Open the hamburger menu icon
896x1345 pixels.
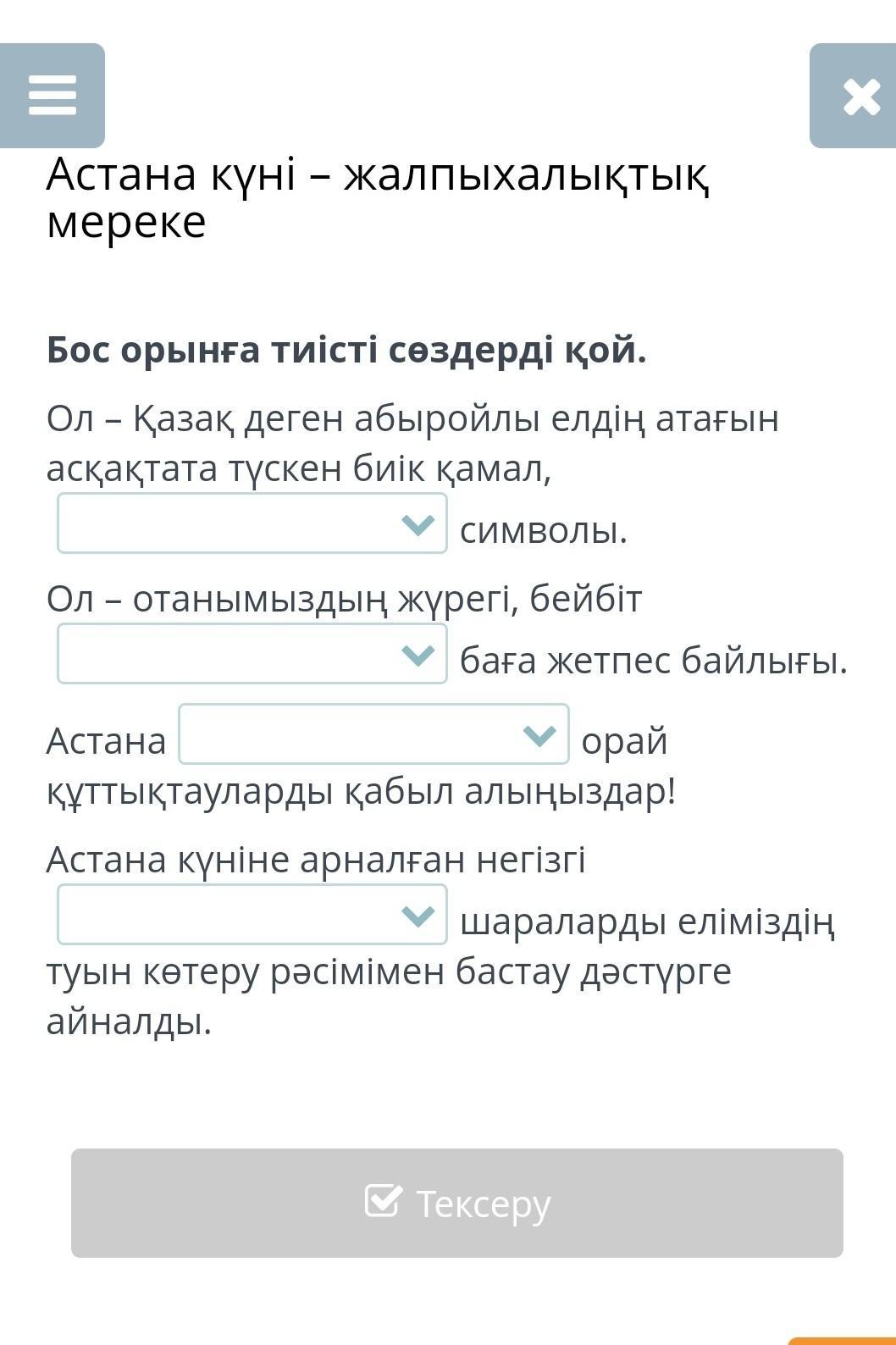point(53,96)
